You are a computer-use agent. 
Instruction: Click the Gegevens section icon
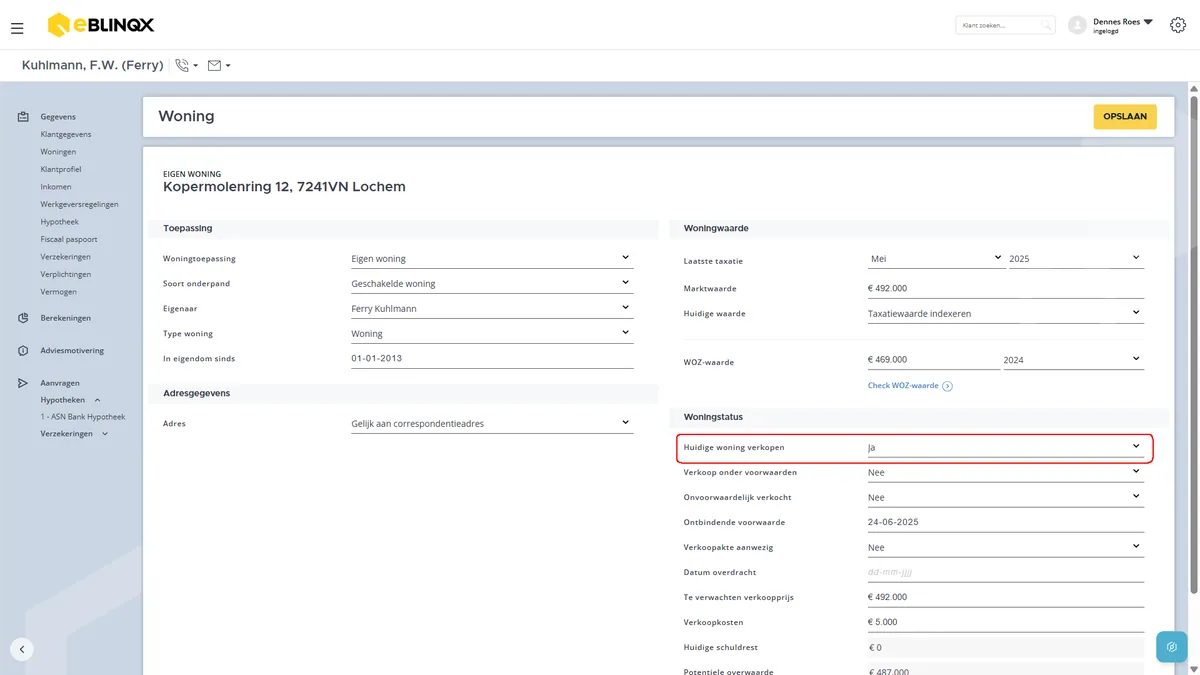[23, 117]
